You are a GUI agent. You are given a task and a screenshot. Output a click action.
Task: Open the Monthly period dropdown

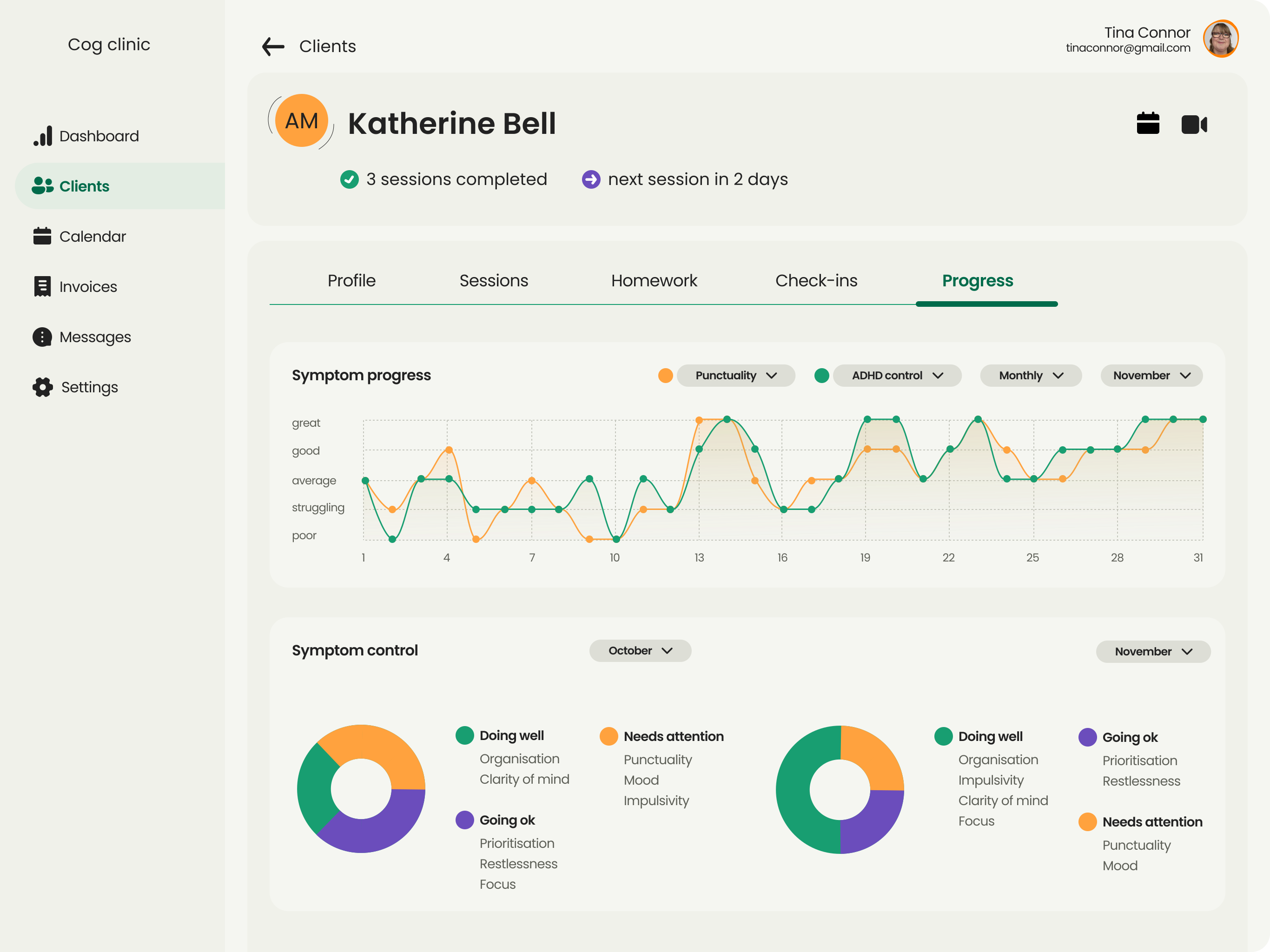click(1031, 376)
